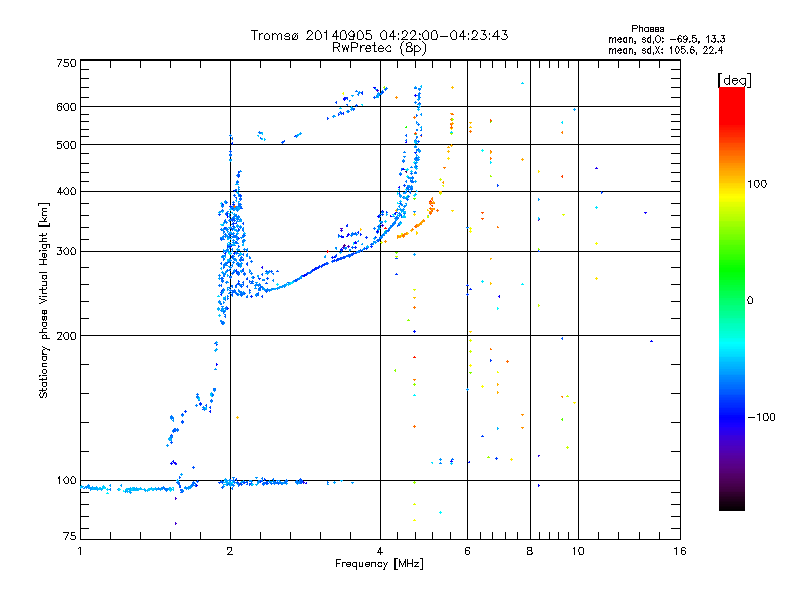Screen dimensions: 800x600
Task: Click the phase colorbar
Action: [732, 298]
